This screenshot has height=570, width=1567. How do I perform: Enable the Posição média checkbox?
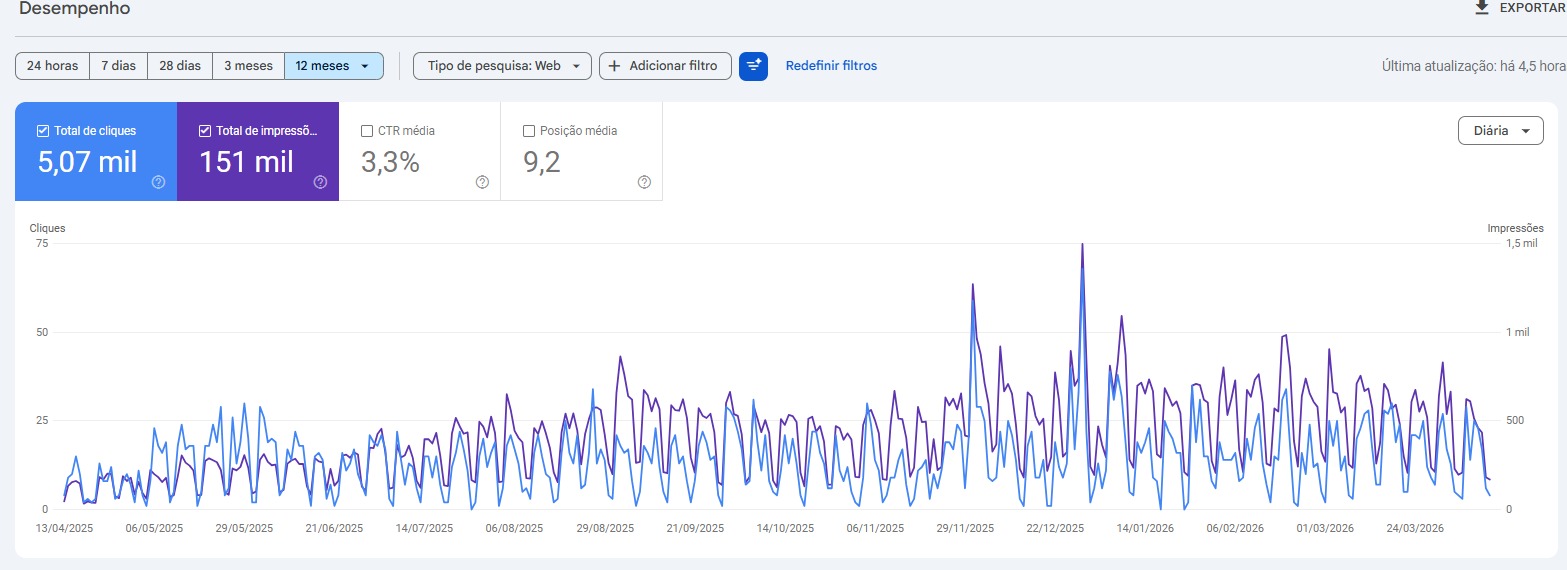pos(529,131)
